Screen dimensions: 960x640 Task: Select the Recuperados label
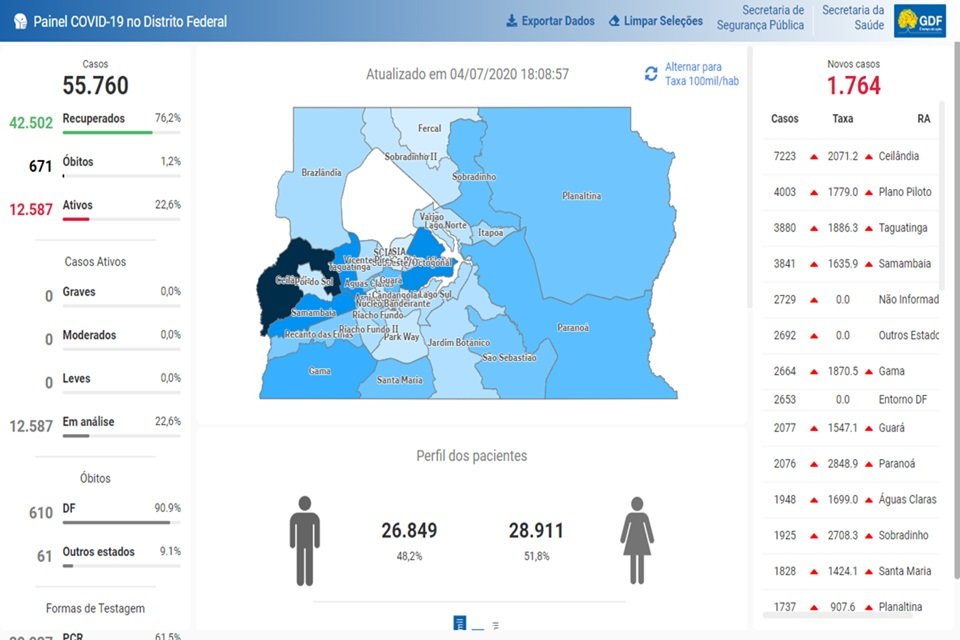[94, 118]
